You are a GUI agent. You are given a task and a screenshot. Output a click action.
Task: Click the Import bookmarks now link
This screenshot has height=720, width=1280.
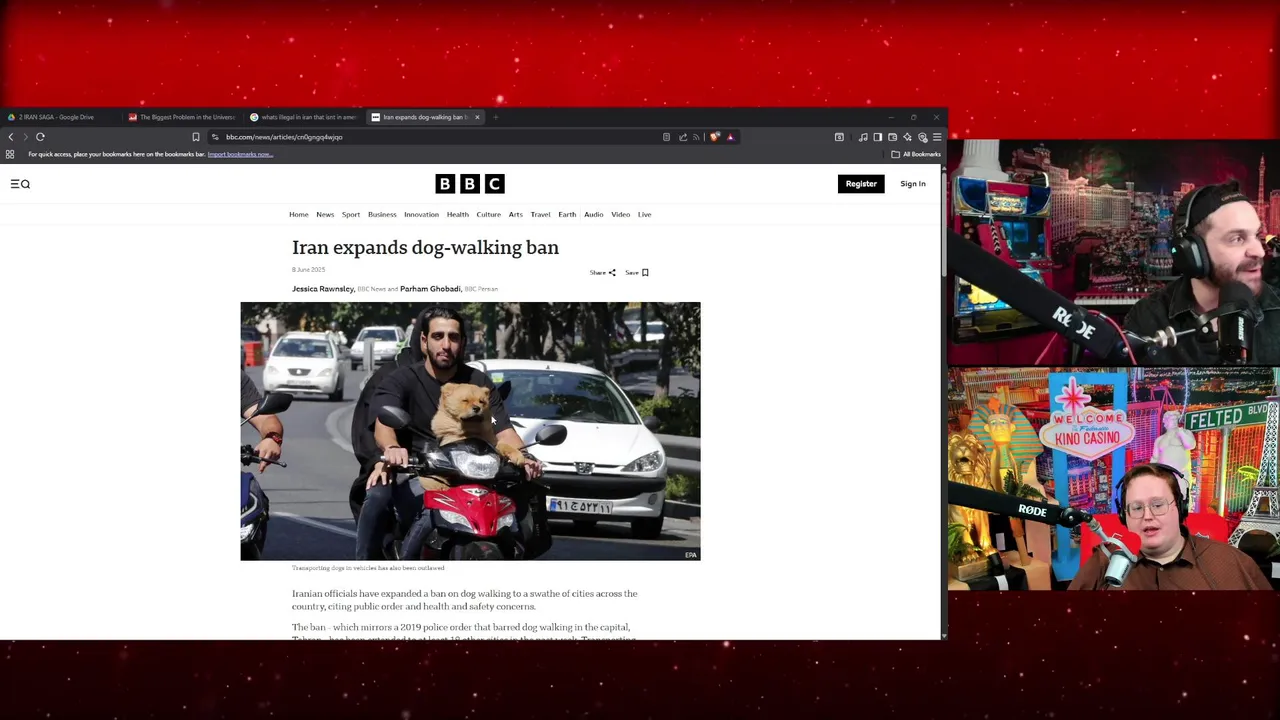coord(240,154)
